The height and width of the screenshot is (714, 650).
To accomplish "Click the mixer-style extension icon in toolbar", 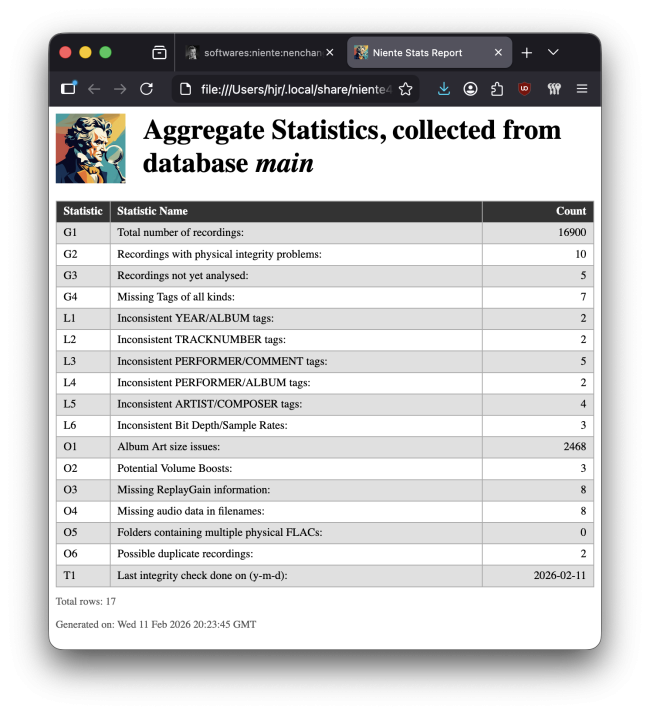I will (554, 89).
